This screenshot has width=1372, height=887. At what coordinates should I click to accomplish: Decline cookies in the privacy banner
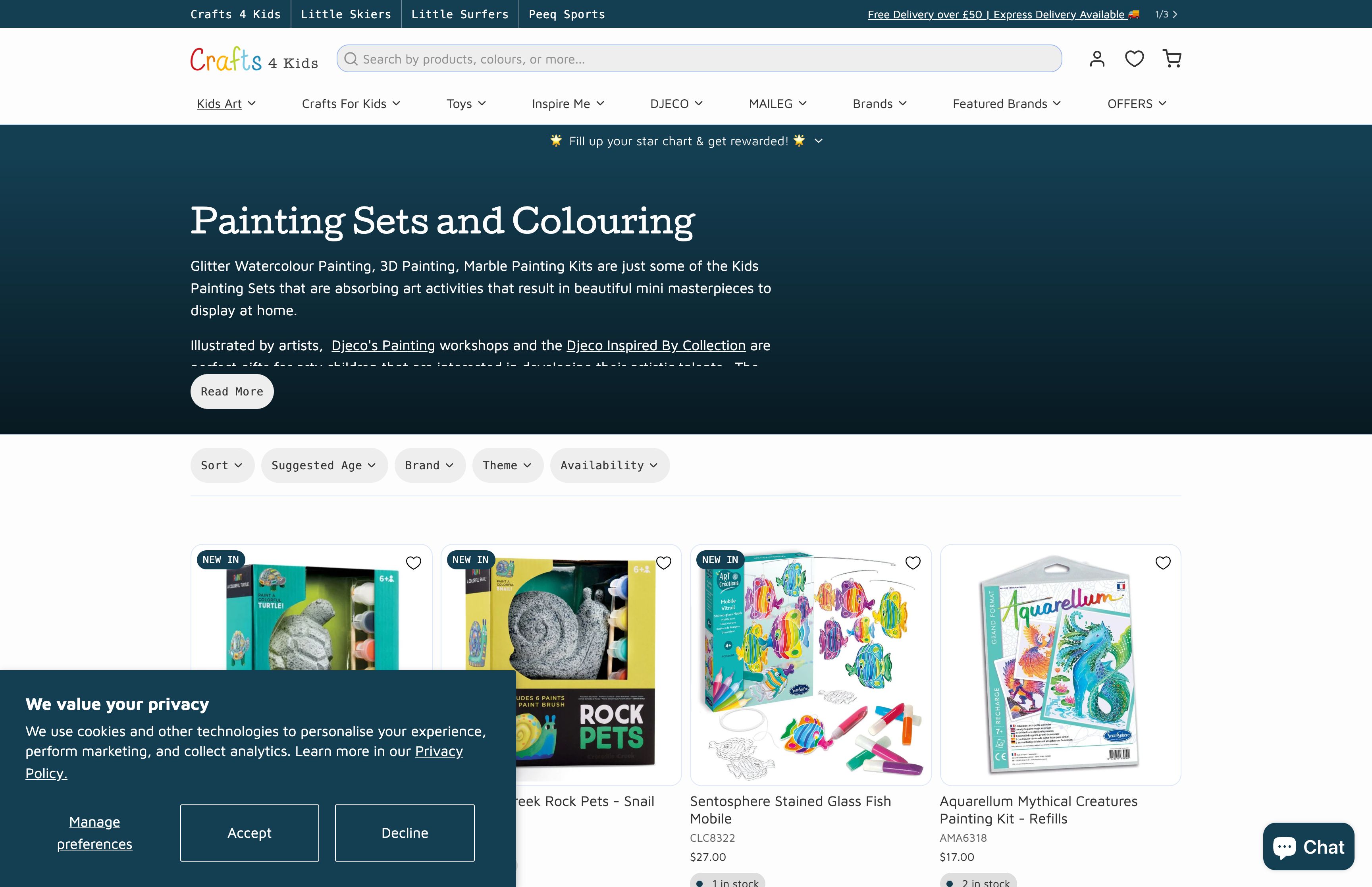pyautogui.click(x=404, y=833)
